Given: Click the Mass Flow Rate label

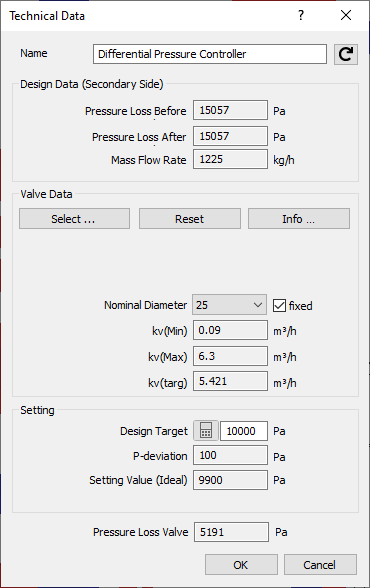Looking at the screenshot, I should [148, 160].
